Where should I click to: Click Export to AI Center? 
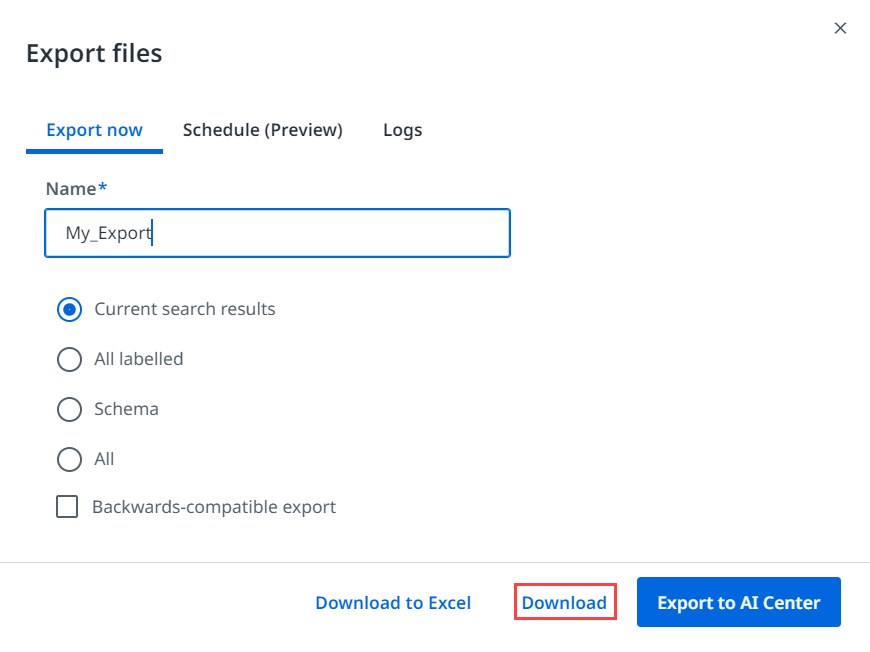tap(738, 602)
